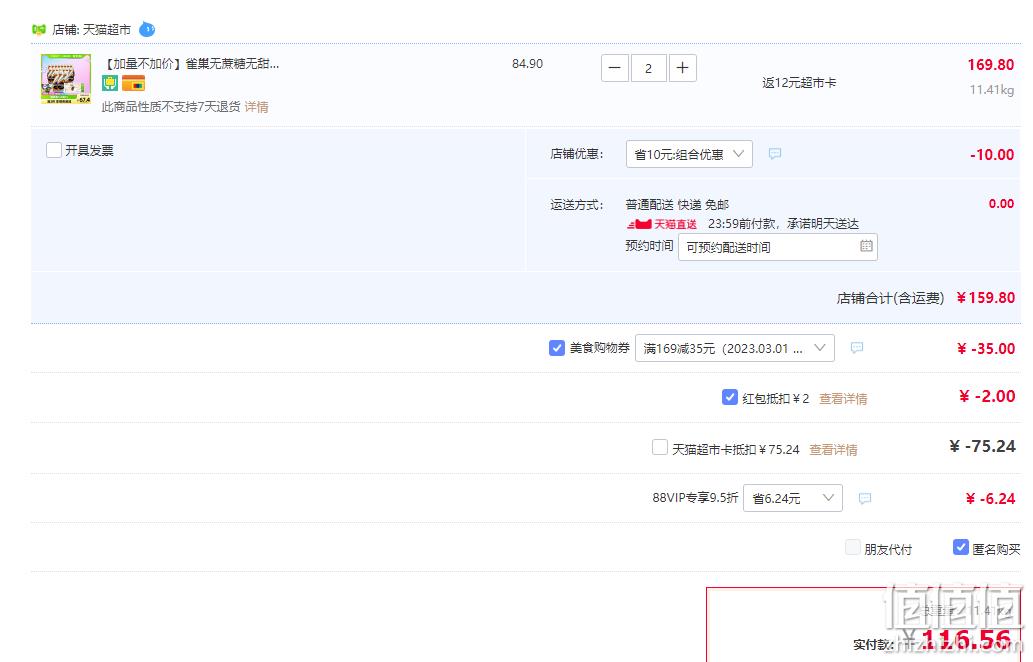Click the comment icon beside 88VIP discount dropdown
This screenshot has width=1033, height=662.
coord(865,499)
